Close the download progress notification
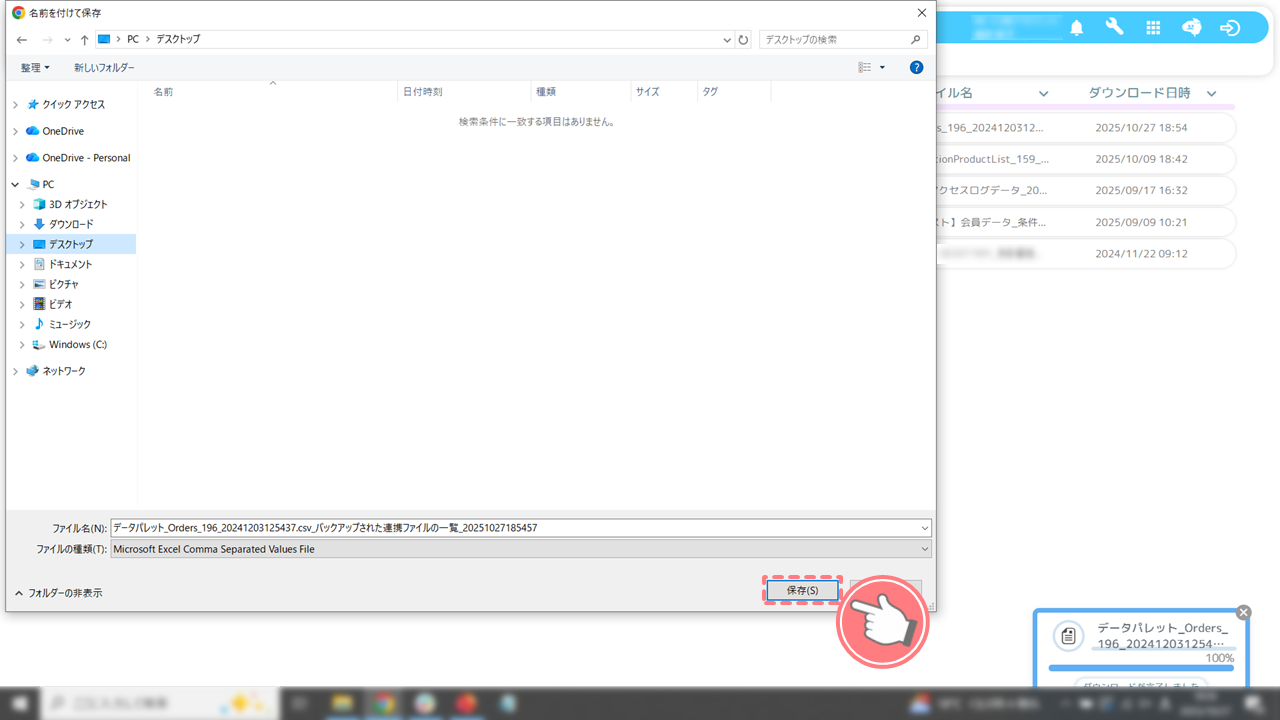Image resolution: width=1280 pixels, height=720 pixels. tap(1243, 612)
